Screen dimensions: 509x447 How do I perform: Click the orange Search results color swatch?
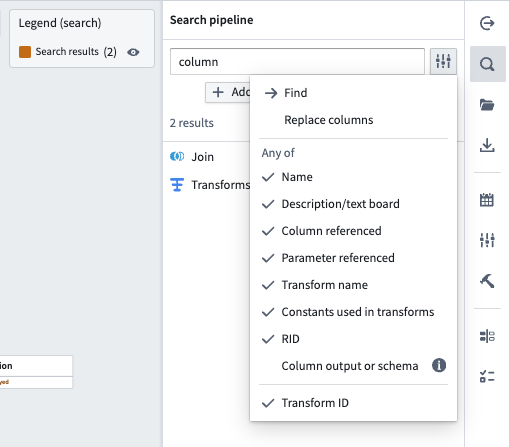(25, 52)
